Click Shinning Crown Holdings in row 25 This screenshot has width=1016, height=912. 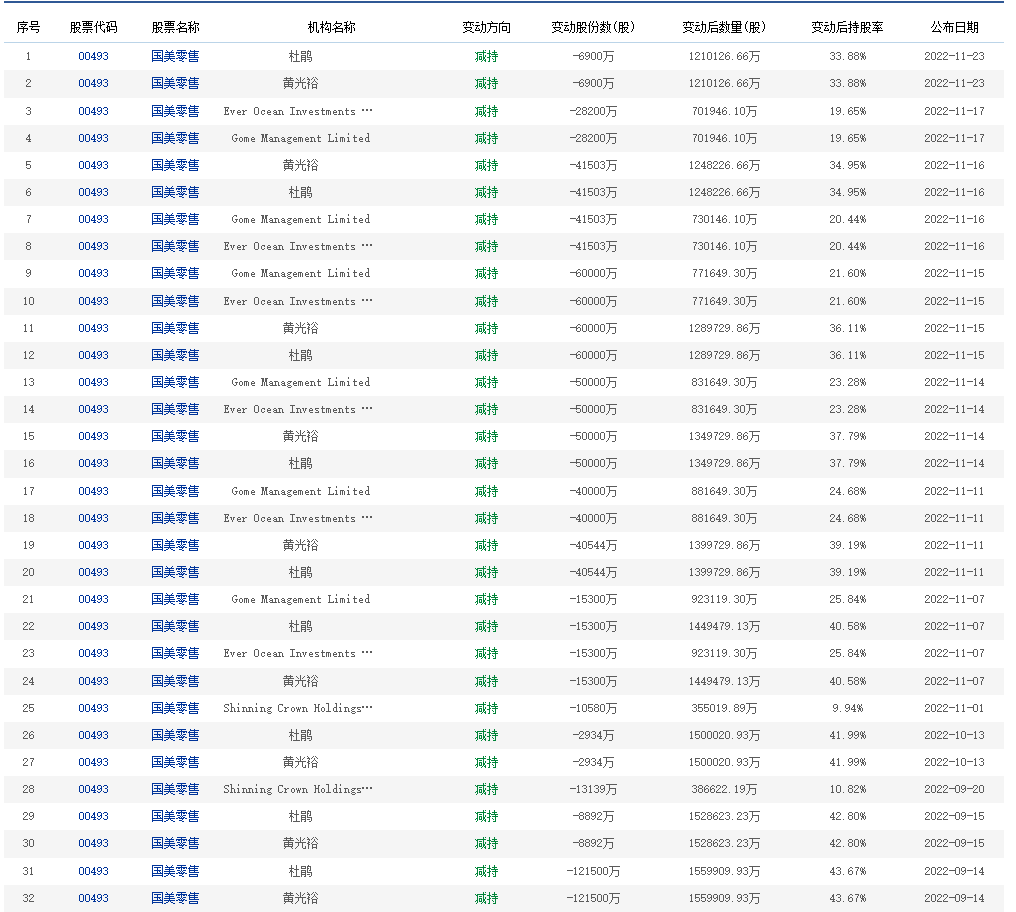click(298, 708)
